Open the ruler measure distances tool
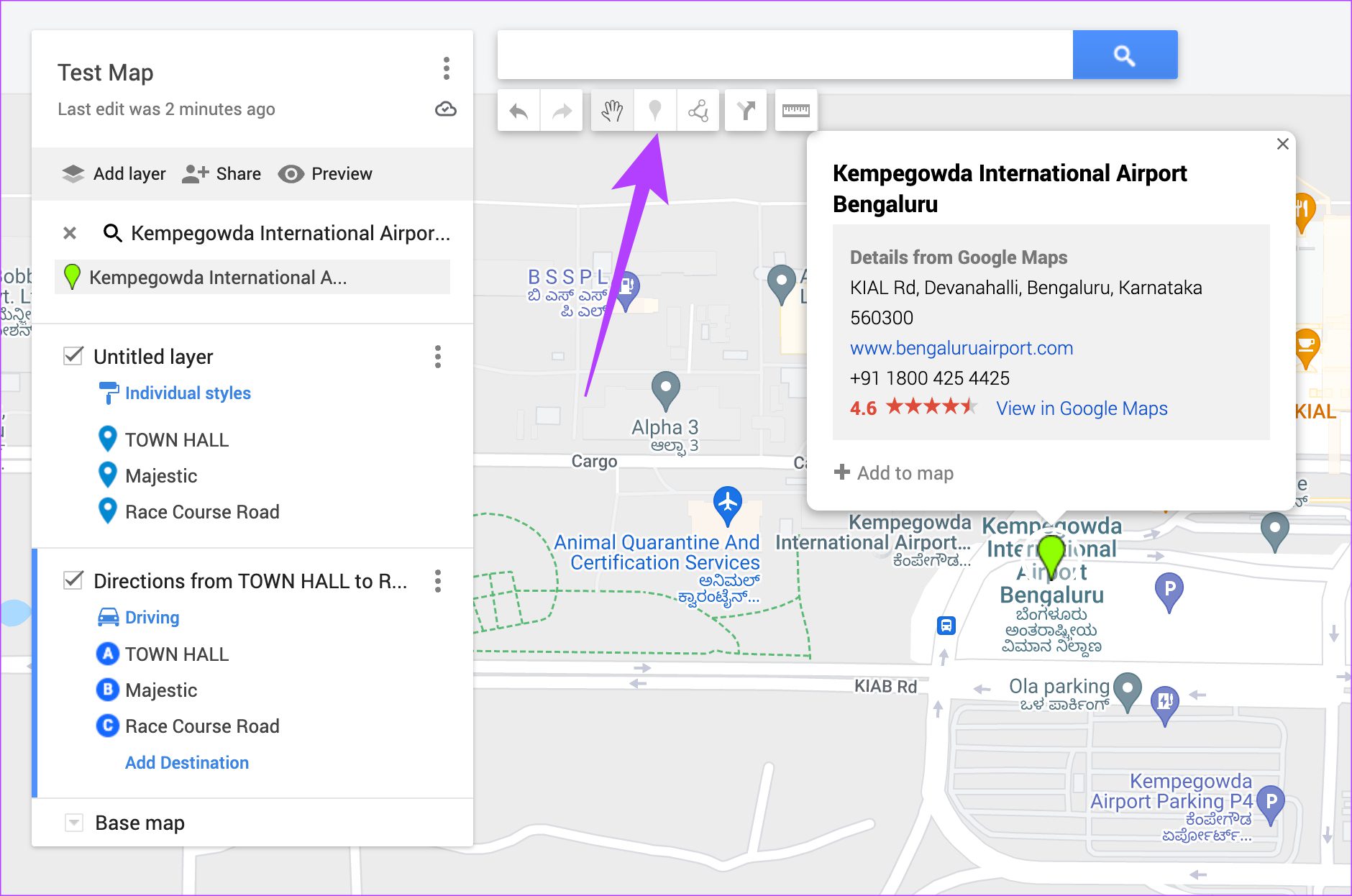1352x896 pixels. click(x=795, y=111)
